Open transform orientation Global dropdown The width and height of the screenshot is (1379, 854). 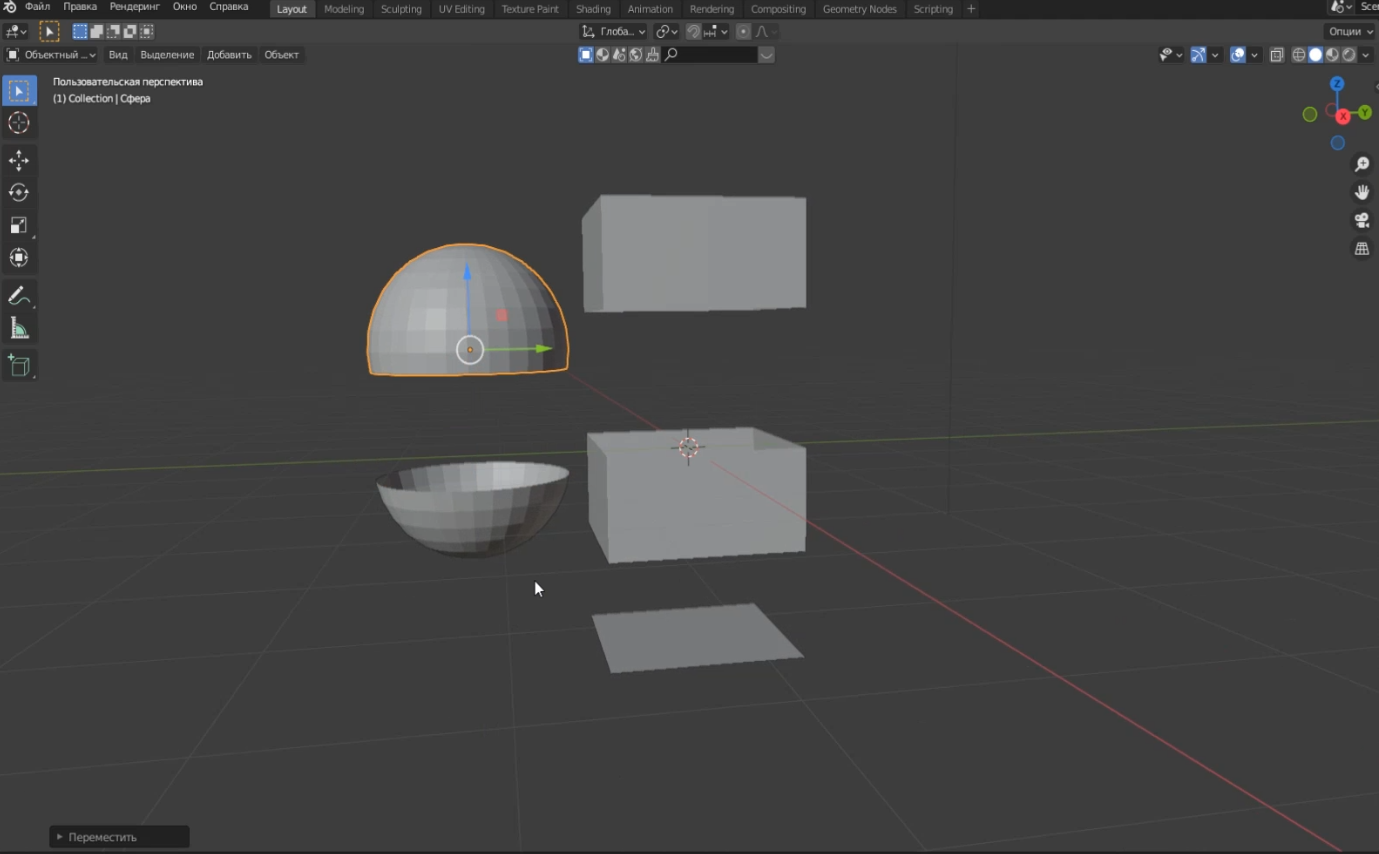[x=614, y=32]
